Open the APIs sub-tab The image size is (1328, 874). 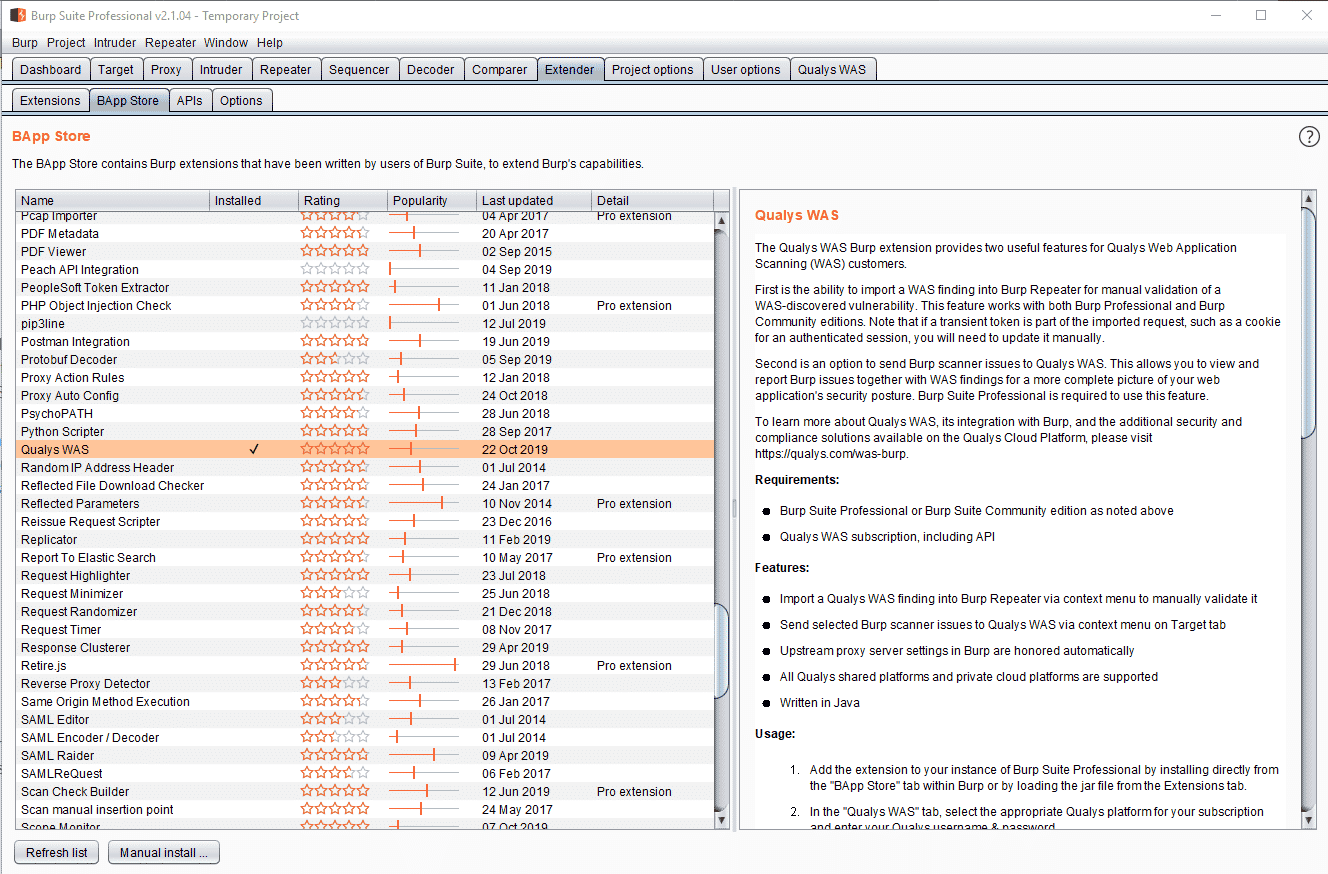pyautogui.click(x=190, y=100)
